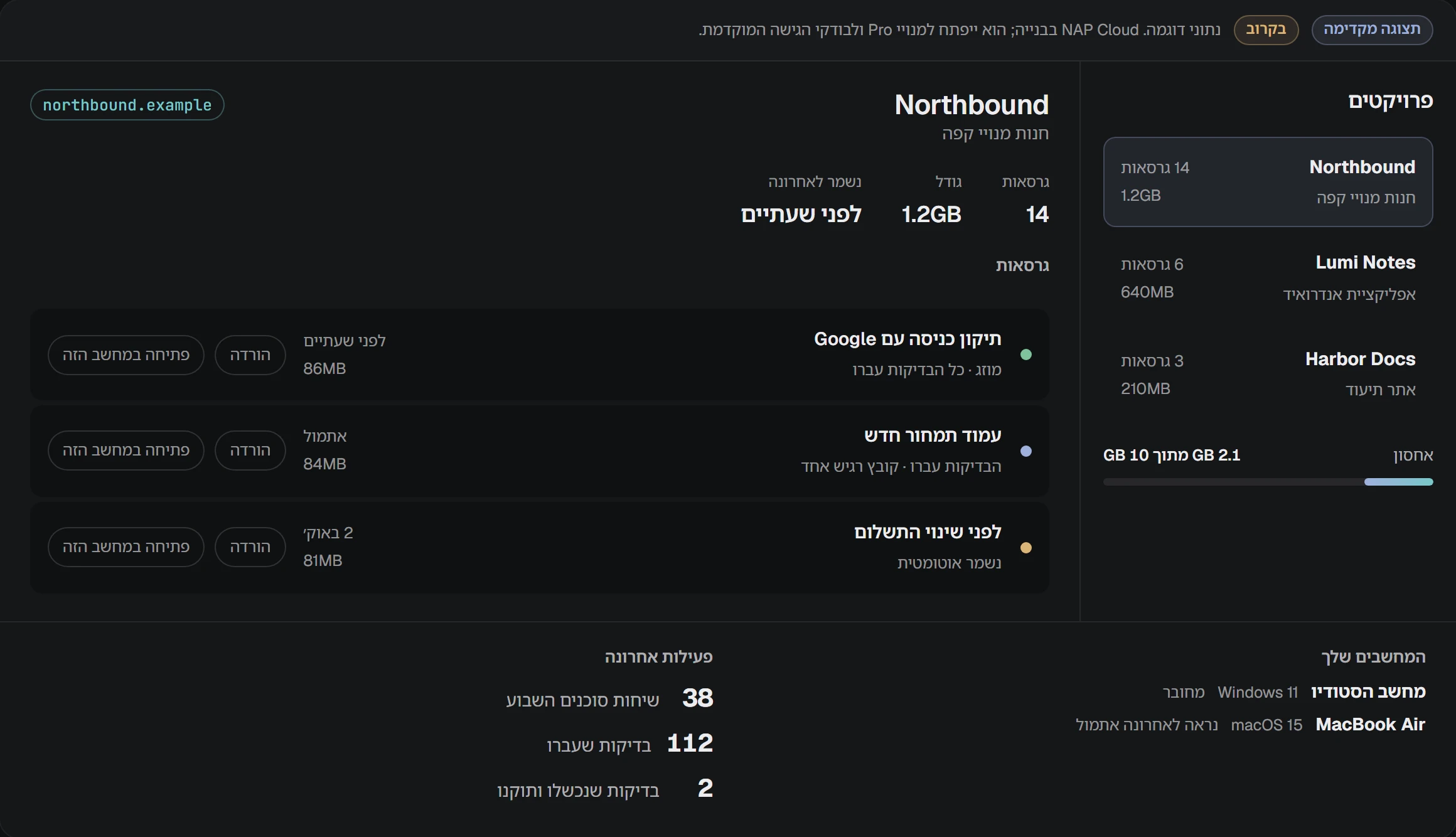This screenshot has width=1456, height=837.
Task: Click the 'הבדיקות עברו · קובץ רגיש אחד' status text
Action: pos(901,466)
